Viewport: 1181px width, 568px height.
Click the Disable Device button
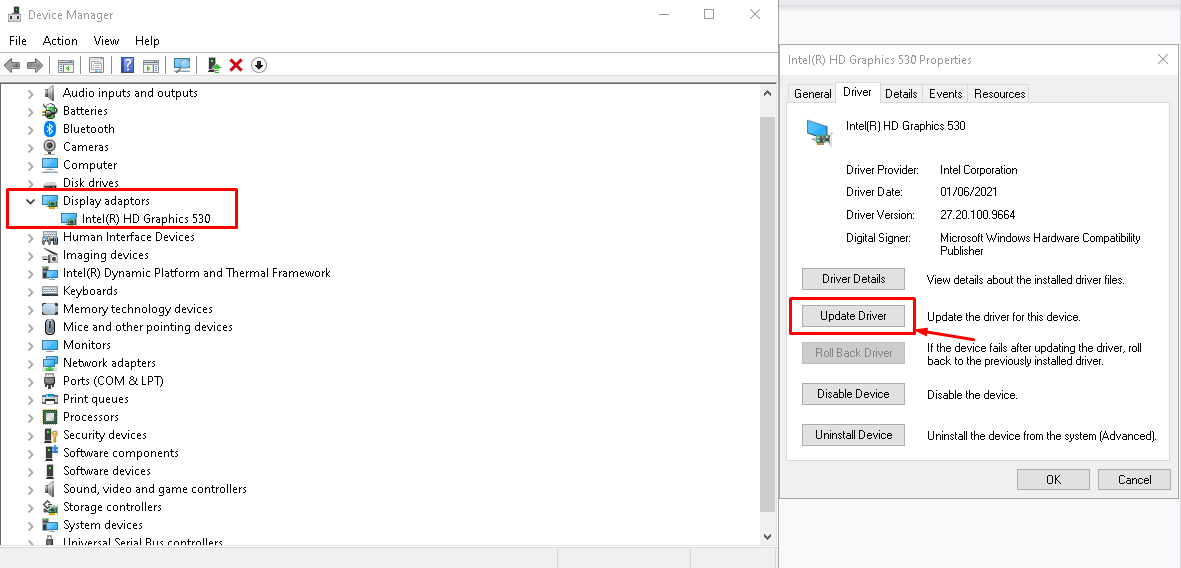(853, 394)
